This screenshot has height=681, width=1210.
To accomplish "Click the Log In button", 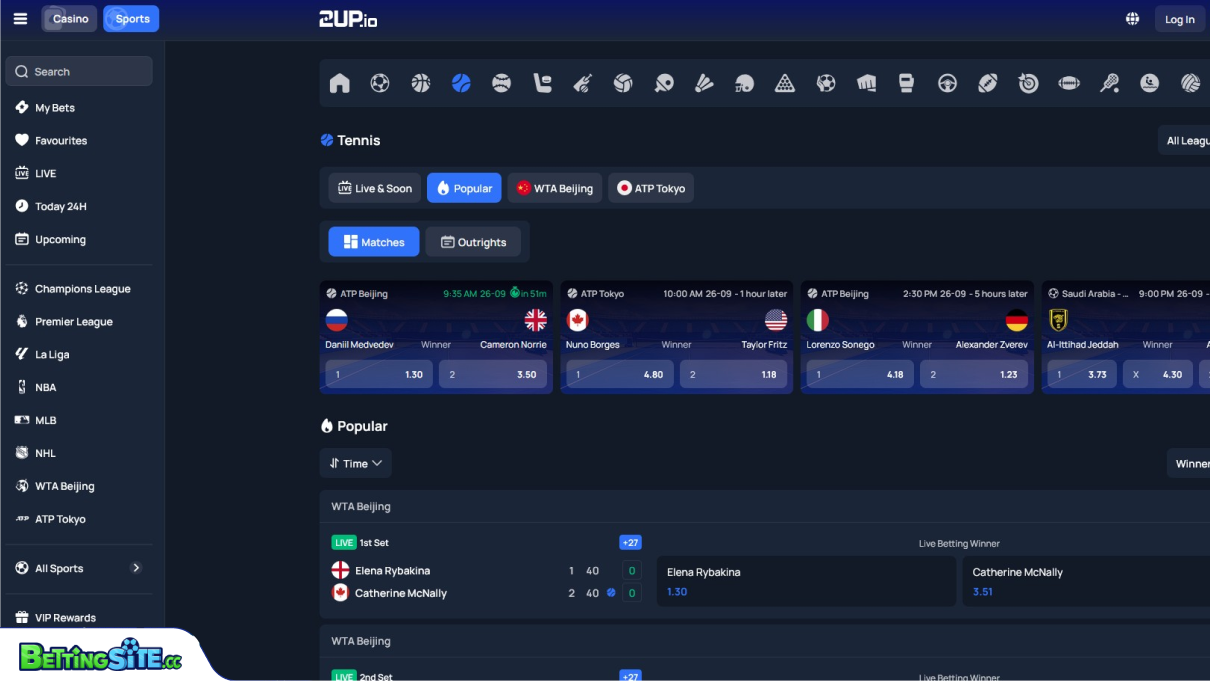I will 1179,18.
